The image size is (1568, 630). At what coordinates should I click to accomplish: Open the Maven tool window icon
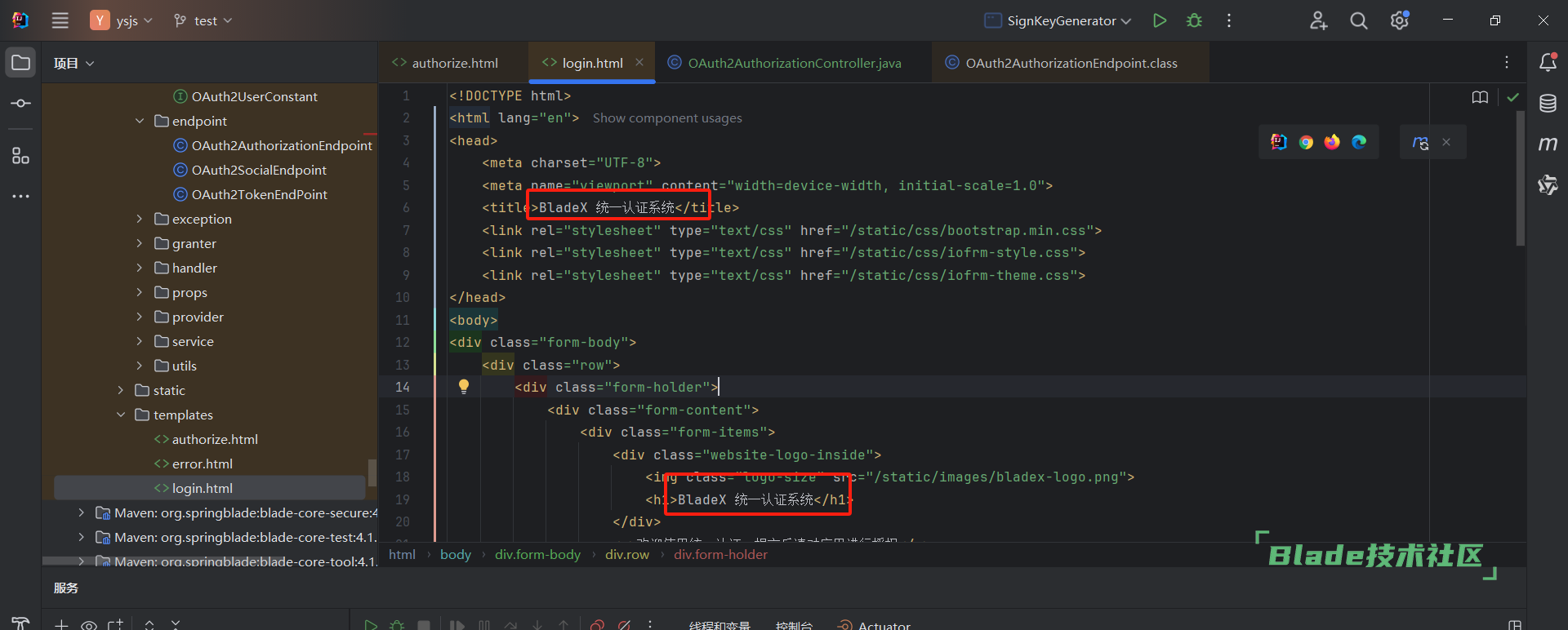click(x=1548, y=144)
